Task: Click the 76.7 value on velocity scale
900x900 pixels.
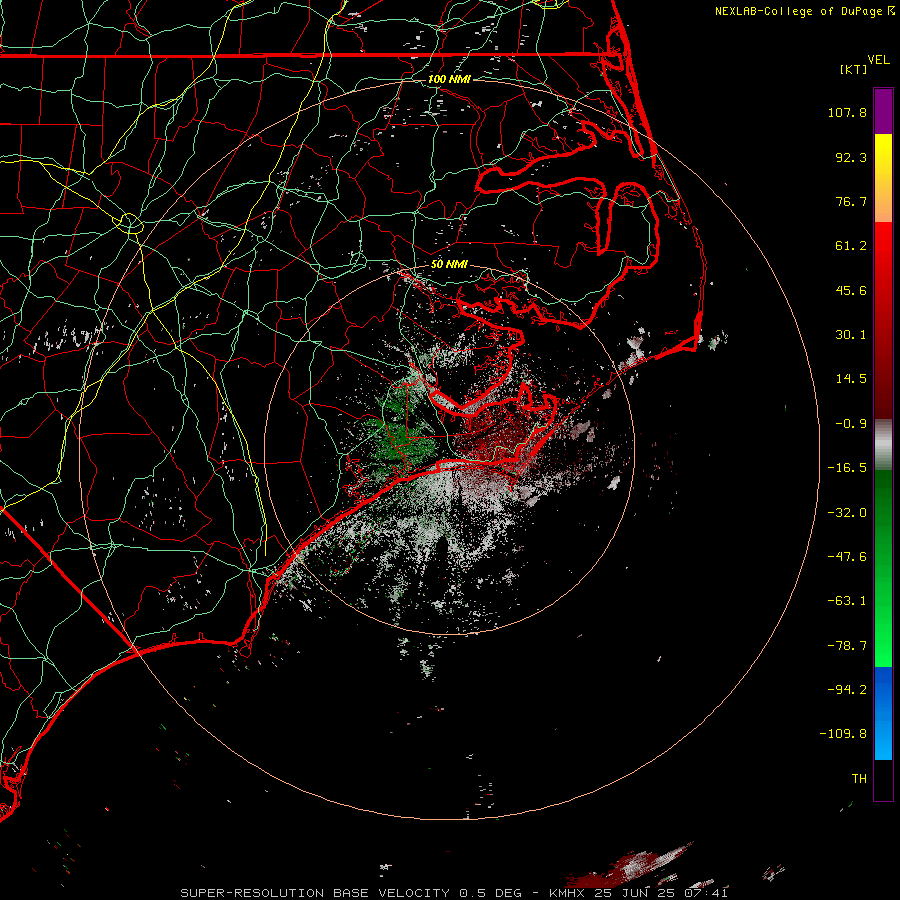Action: click(x=851, y=201)
